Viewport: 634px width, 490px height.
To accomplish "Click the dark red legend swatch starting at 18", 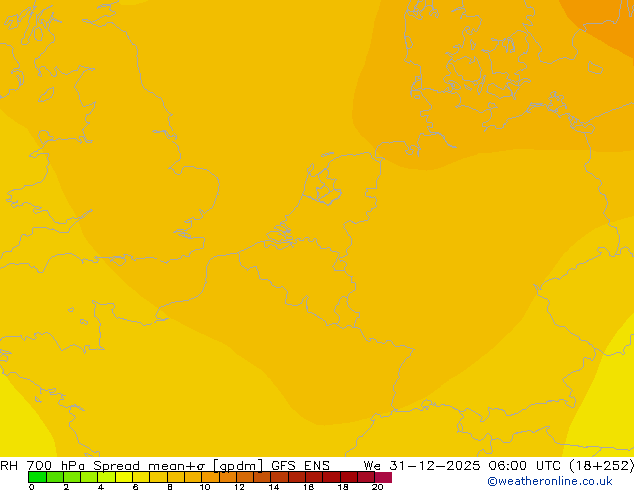I will pos(349,477).
